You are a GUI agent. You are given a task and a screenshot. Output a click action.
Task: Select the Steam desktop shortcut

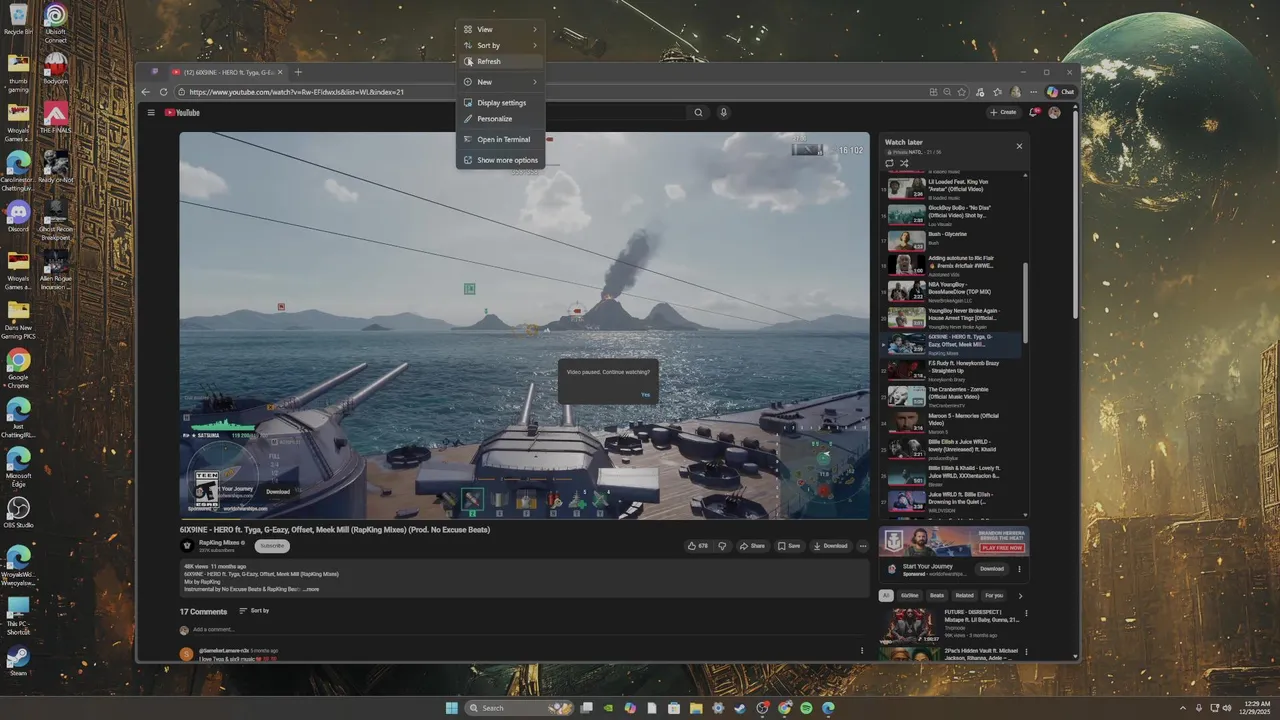click(x=18, y=661)
